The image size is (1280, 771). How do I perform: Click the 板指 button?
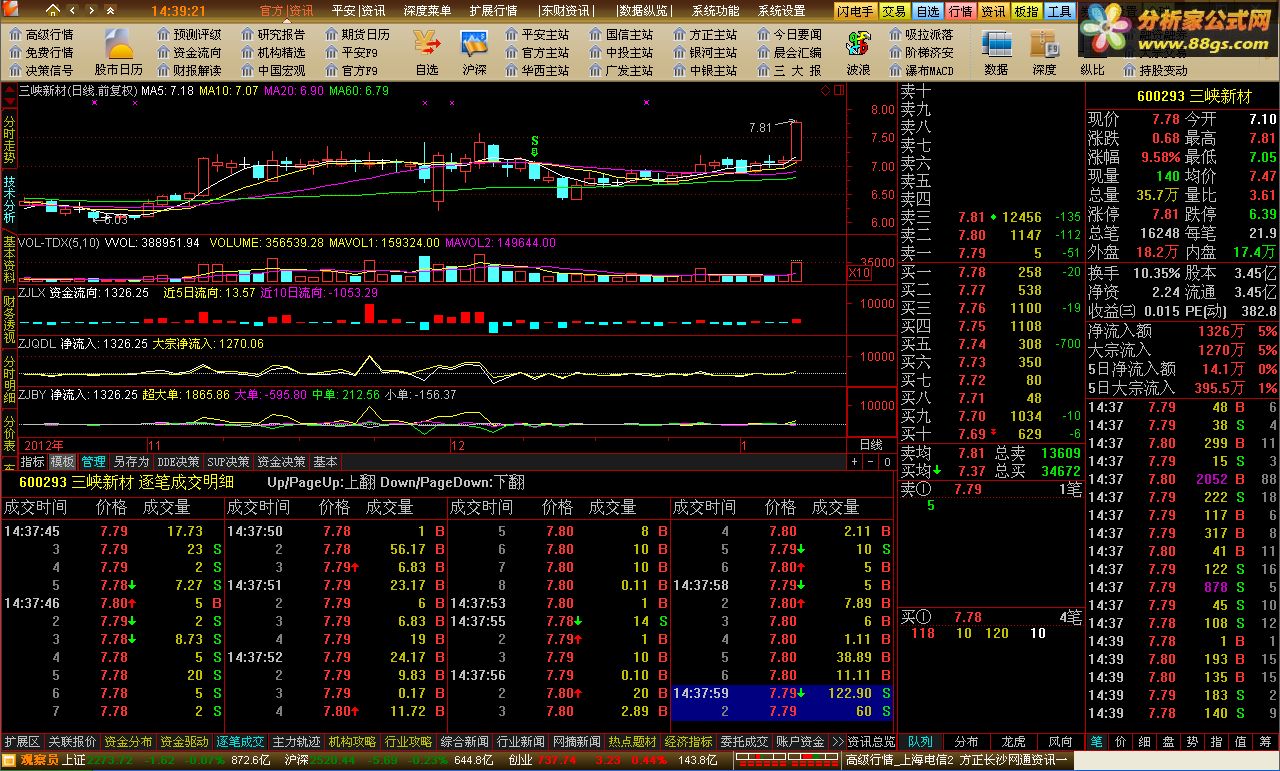pos(1026,11)
